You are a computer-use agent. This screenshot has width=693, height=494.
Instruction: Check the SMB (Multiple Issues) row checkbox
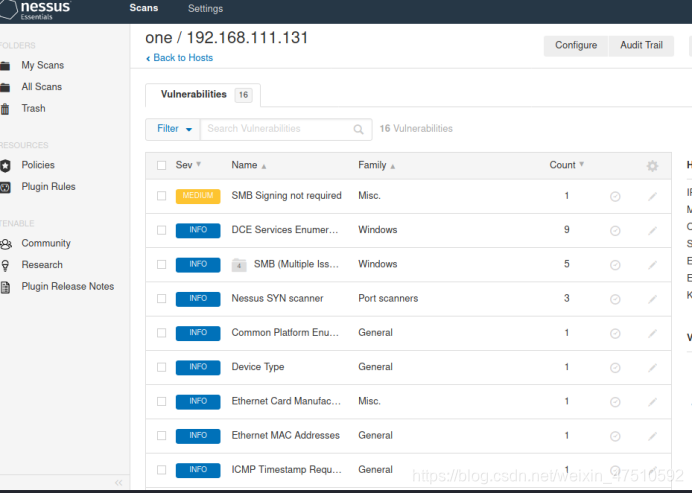[161, 264]
